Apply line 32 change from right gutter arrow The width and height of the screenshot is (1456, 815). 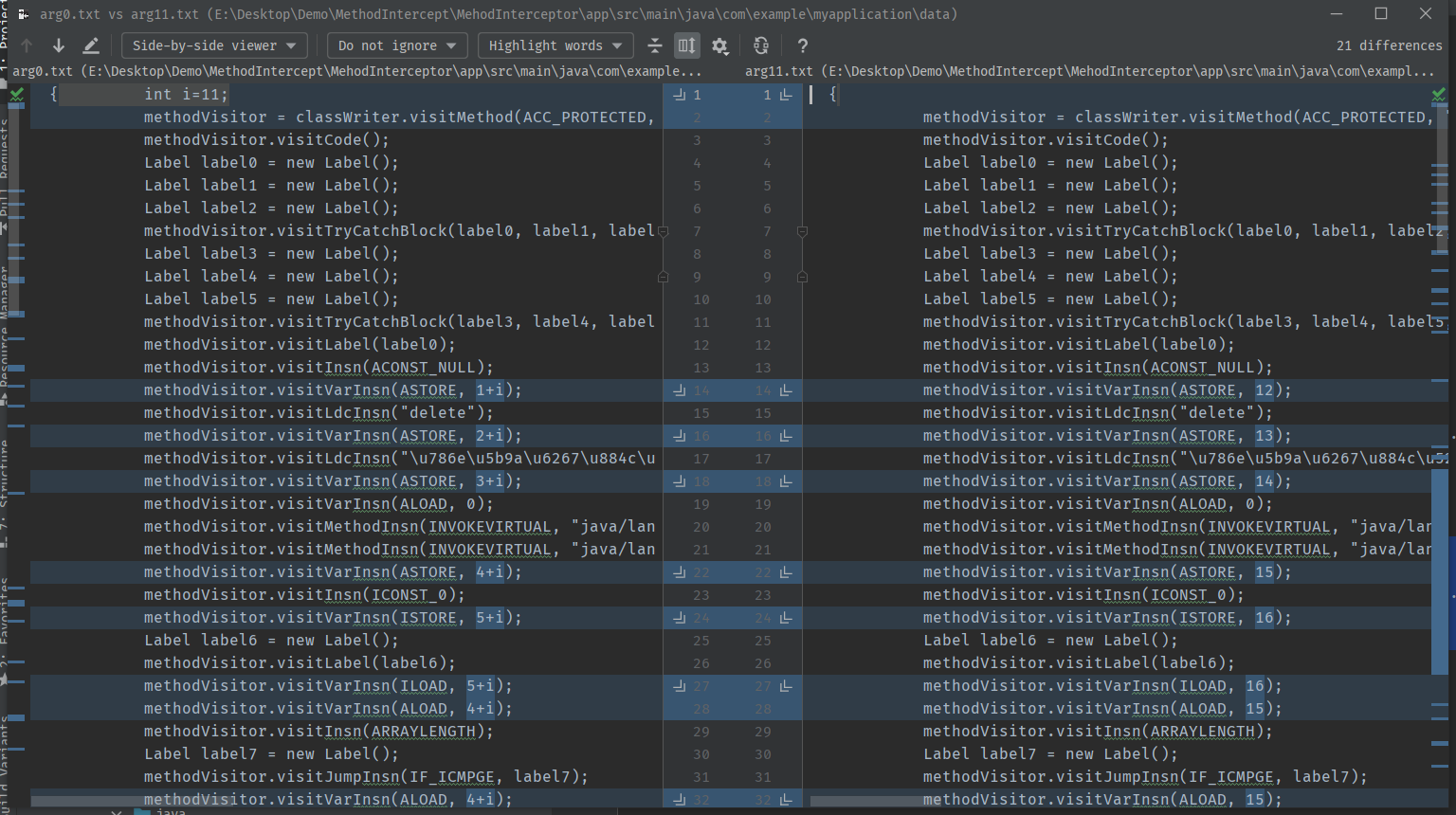pyautogui.click(x=786, y=800)
